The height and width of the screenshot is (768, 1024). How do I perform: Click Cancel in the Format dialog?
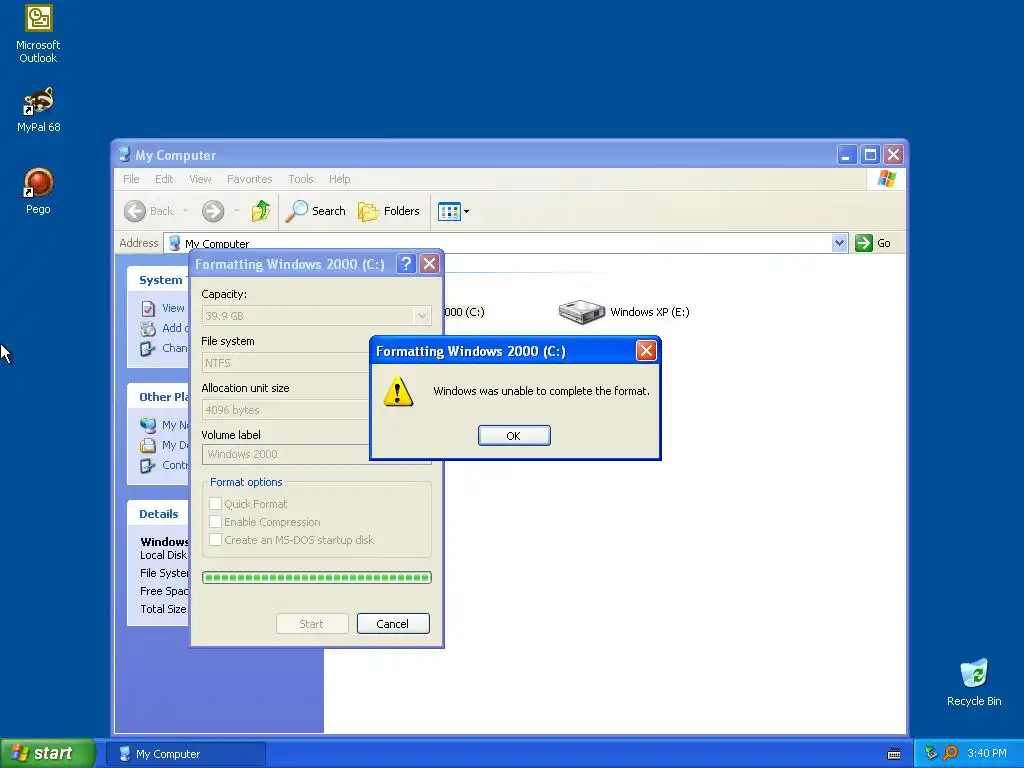pos(393,624)
